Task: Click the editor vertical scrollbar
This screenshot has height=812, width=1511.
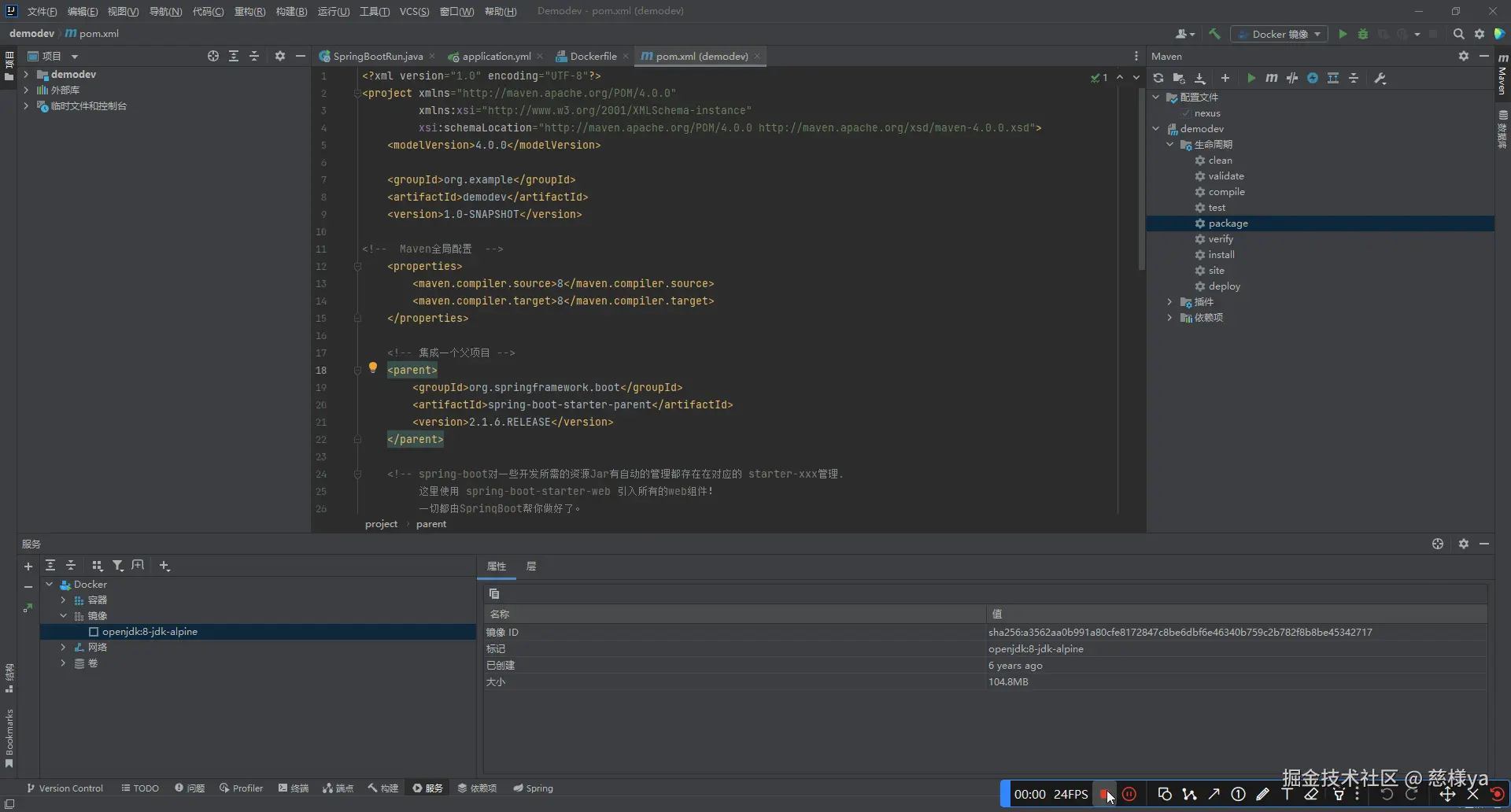Action: click(1141, 179)
